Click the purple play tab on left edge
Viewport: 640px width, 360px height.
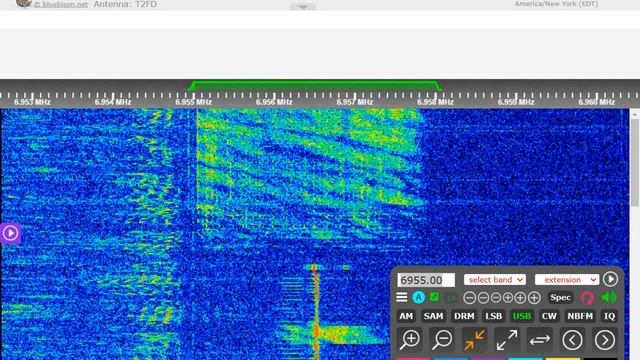pos(10,233)
